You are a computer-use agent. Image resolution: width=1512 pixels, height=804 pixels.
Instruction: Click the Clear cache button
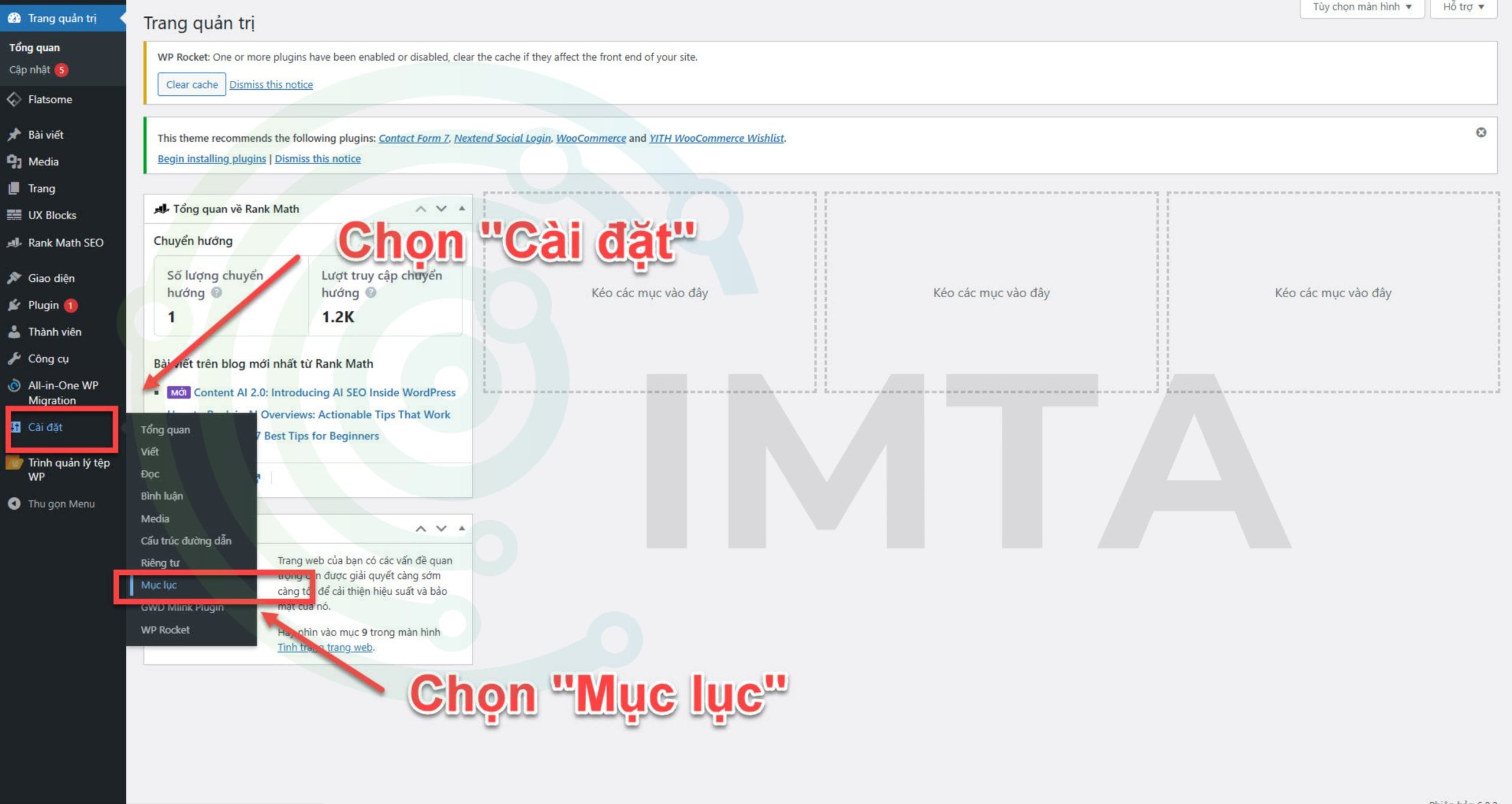191,84
